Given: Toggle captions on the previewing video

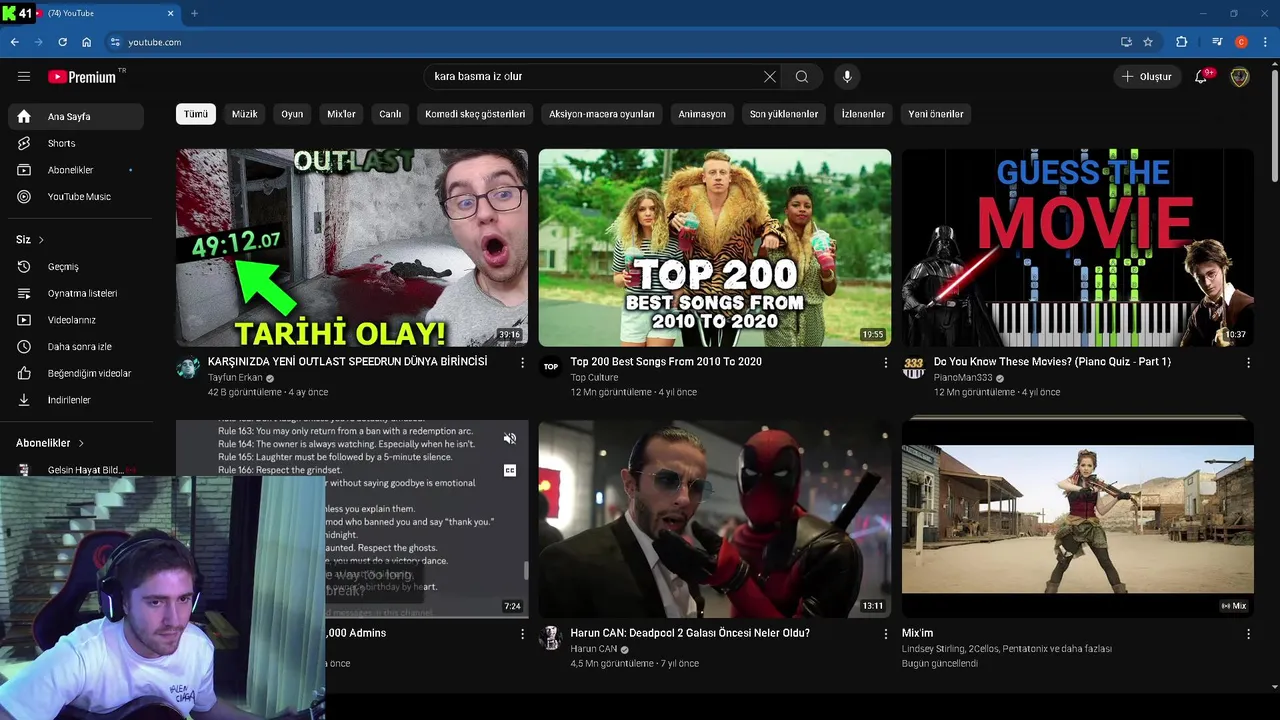Looking at the screenshot, I should (510, 470).
